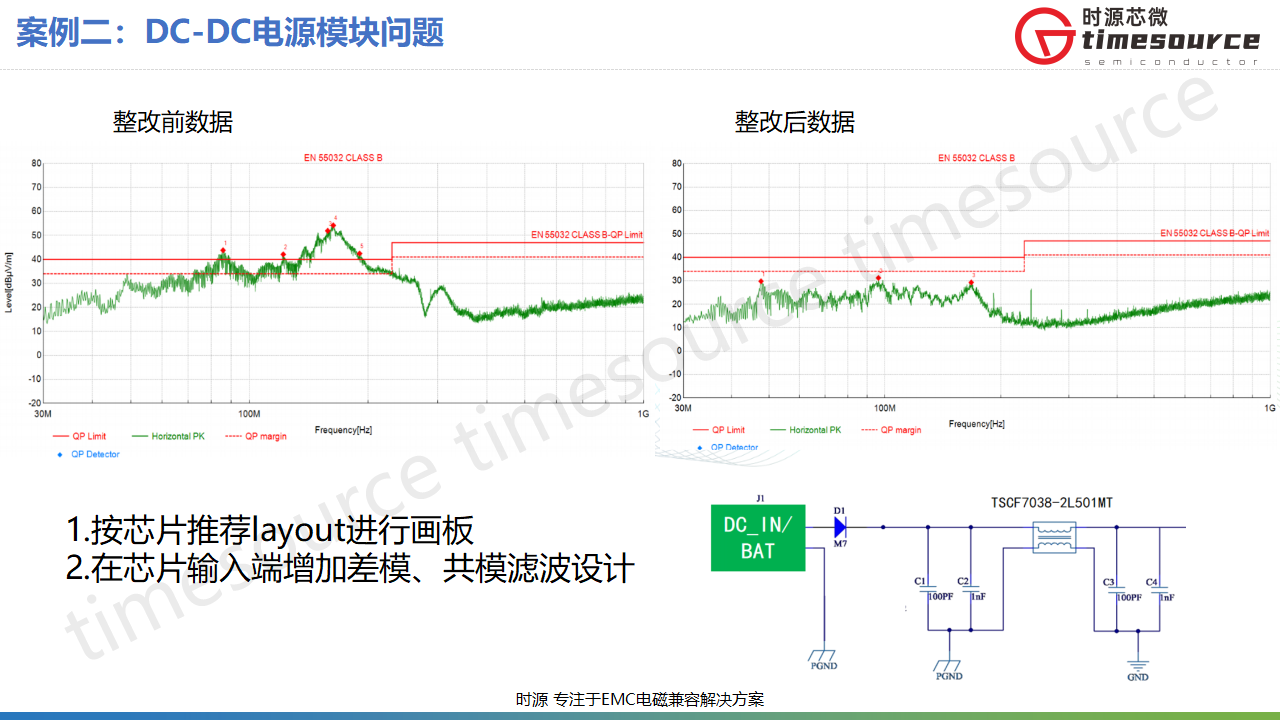
Task: Click capacitor C4 in the schematic
Action: pos(1161,590)
